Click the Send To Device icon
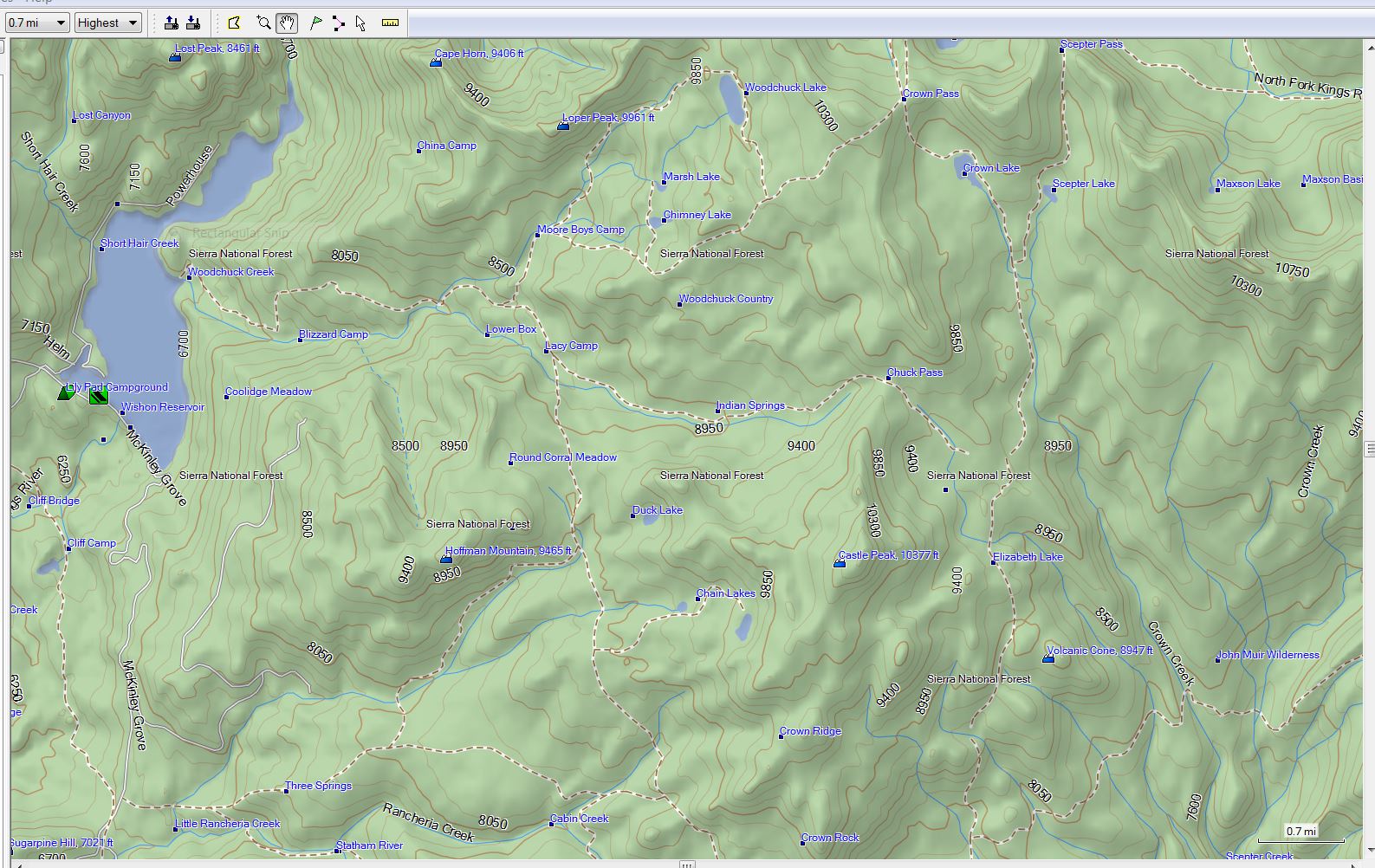 click(172, 23)
